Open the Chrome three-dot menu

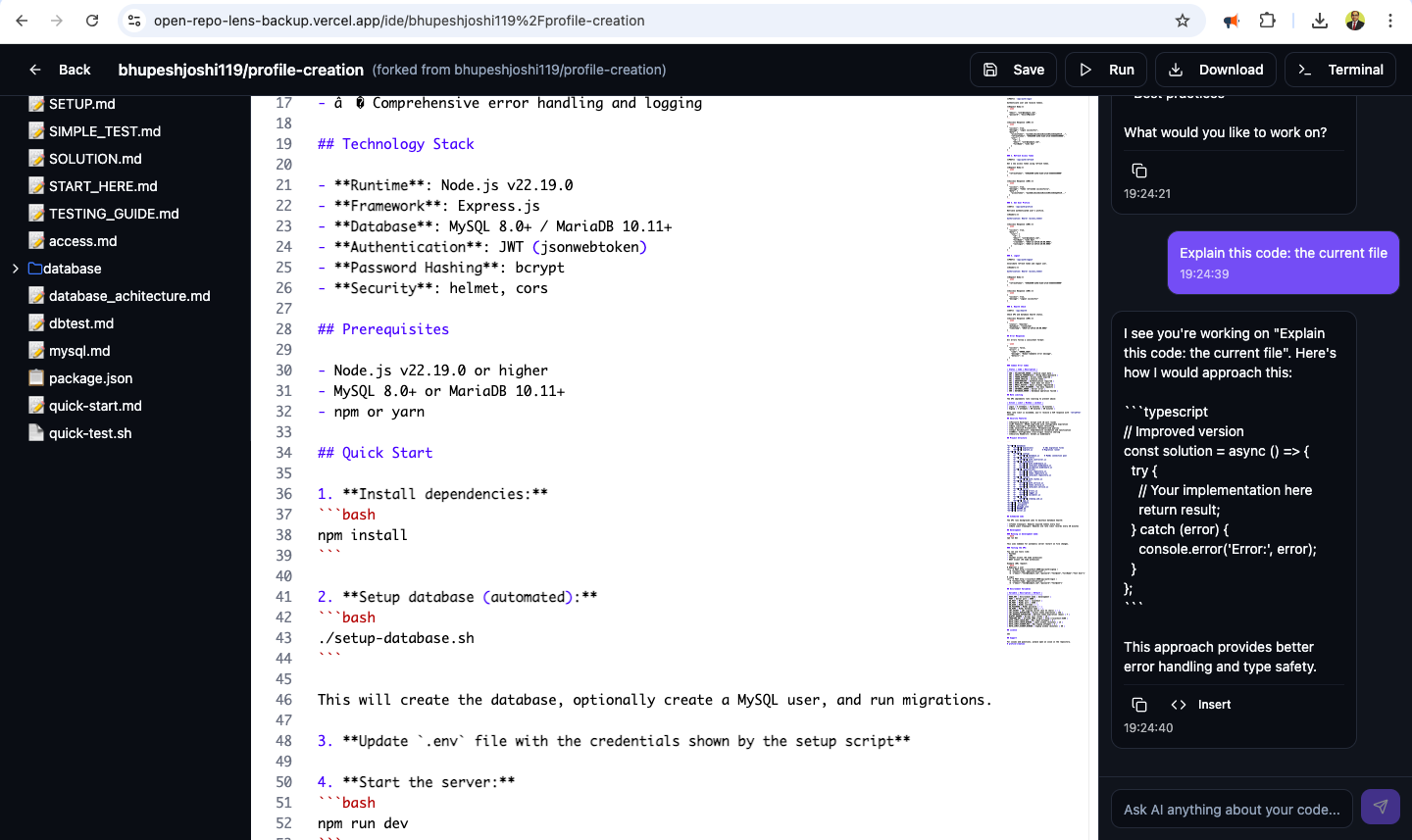tap(1390, 21)
